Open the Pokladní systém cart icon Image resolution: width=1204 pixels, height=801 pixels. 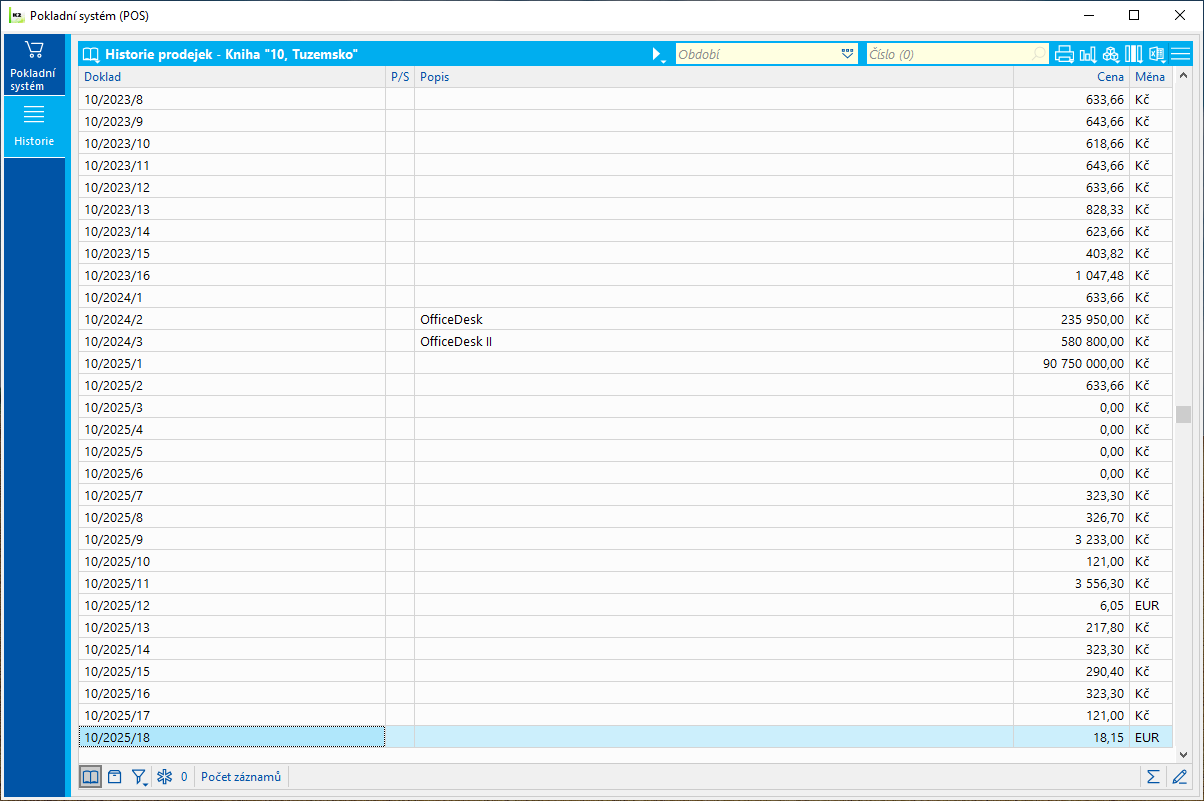34,65
